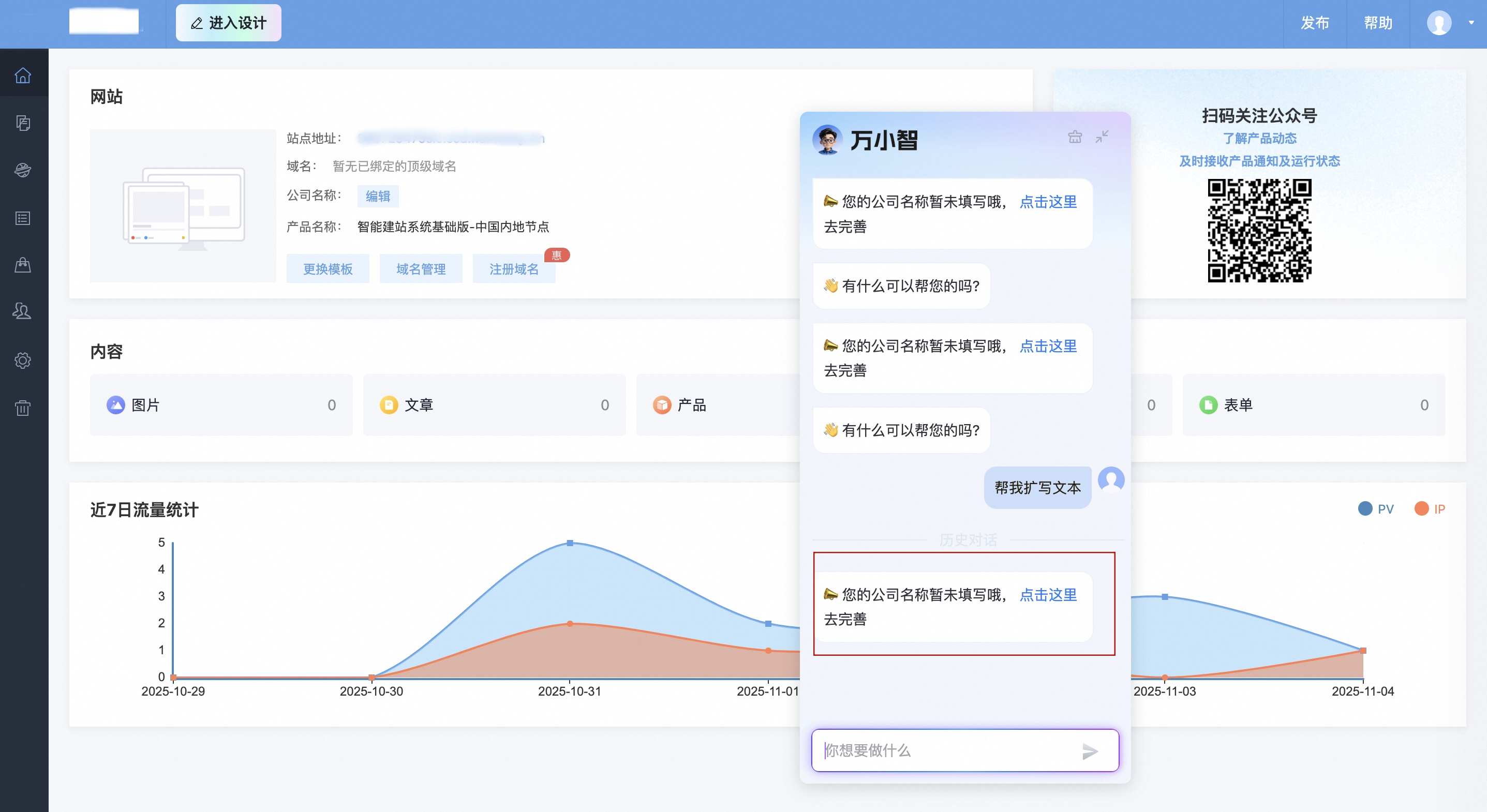
Task: Toggle the PV legend on the chart
Action: click(x=1376, y=508)
